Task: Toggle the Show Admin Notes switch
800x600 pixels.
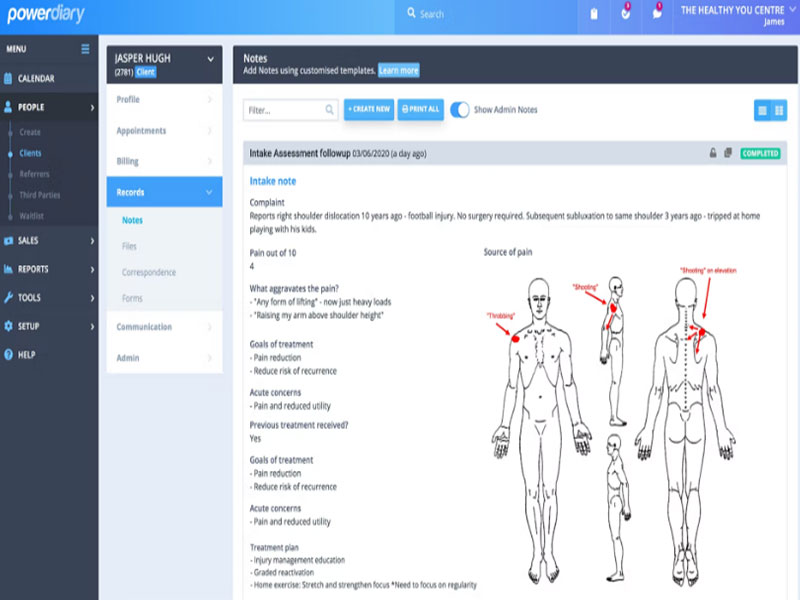Action: (460, 110)
